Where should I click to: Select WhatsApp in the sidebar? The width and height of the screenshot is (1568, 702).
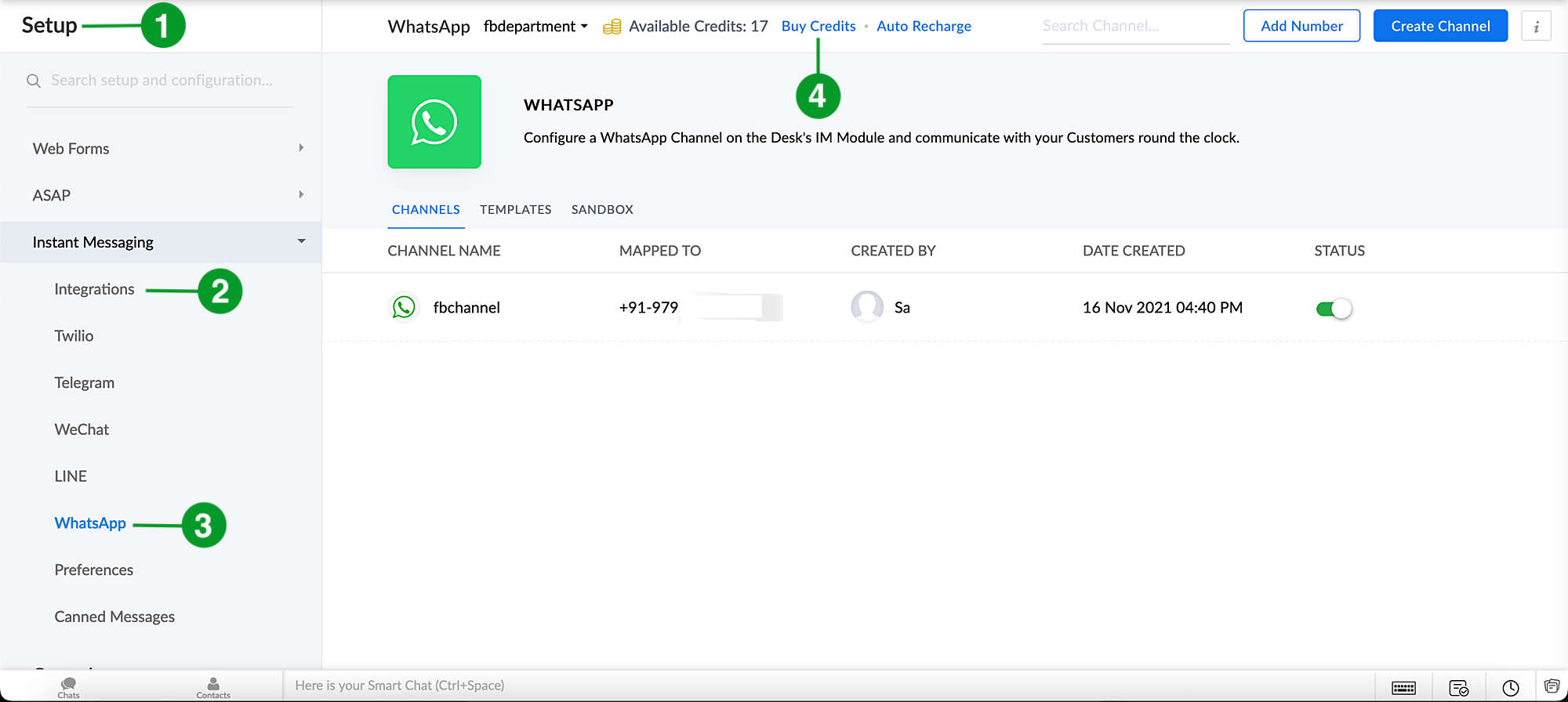click(x=90, y=523)
